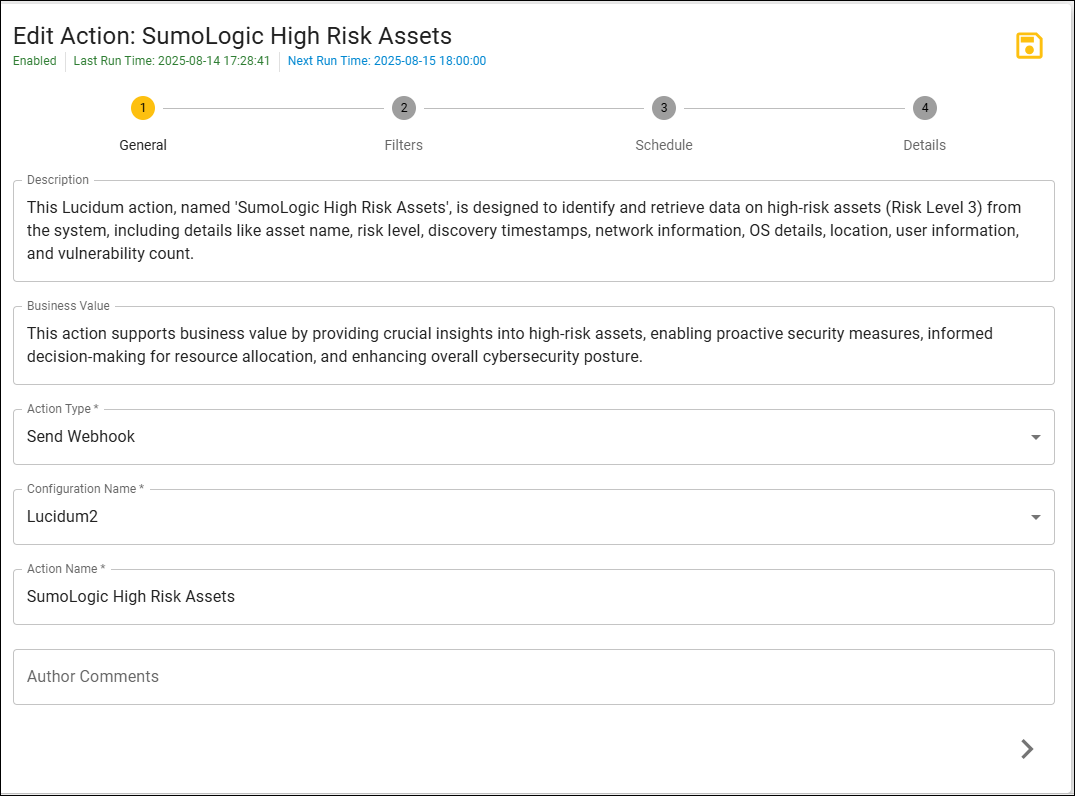Expand the Action Type dropdown arrow
This screenshot has width=1075, height=796.
1036,437
